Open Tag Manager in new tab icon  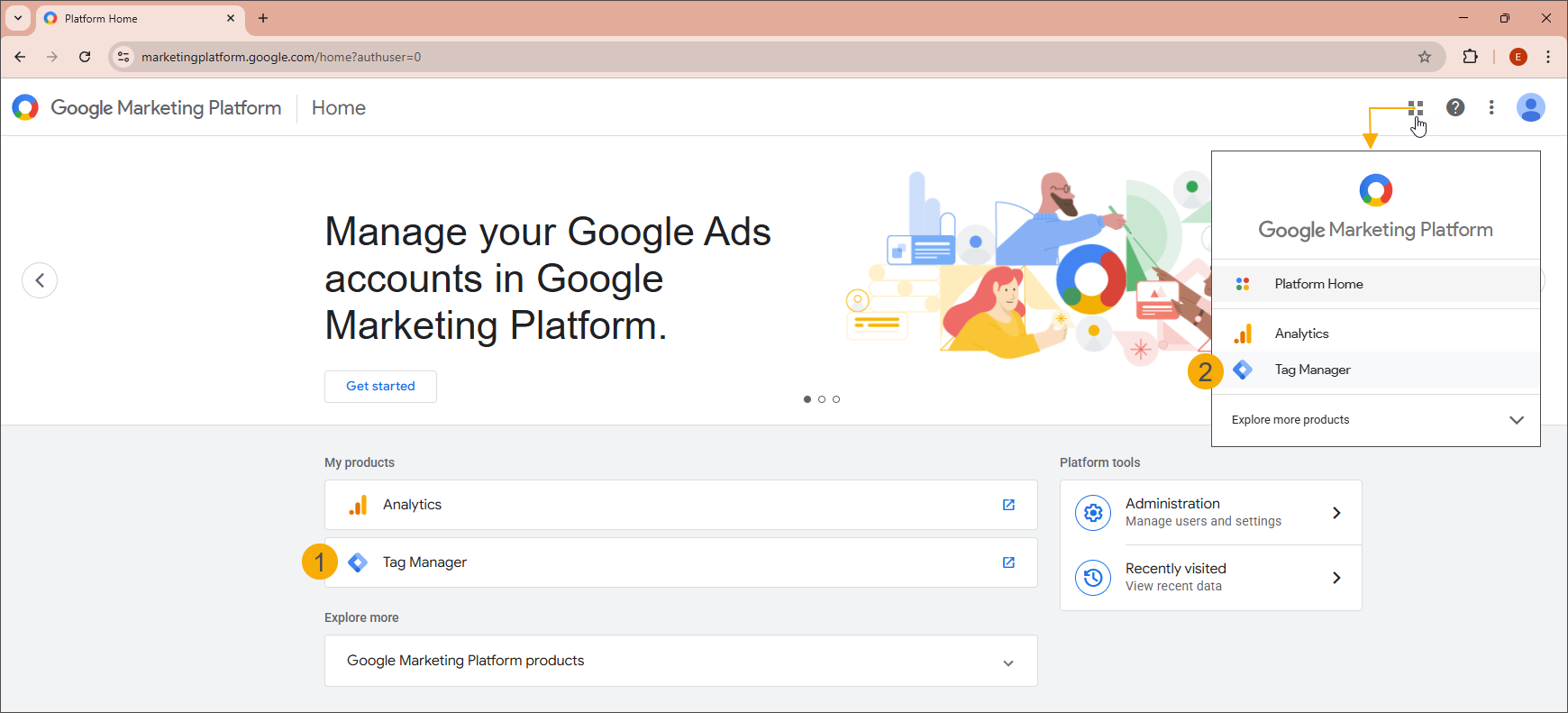[1008, 562]
